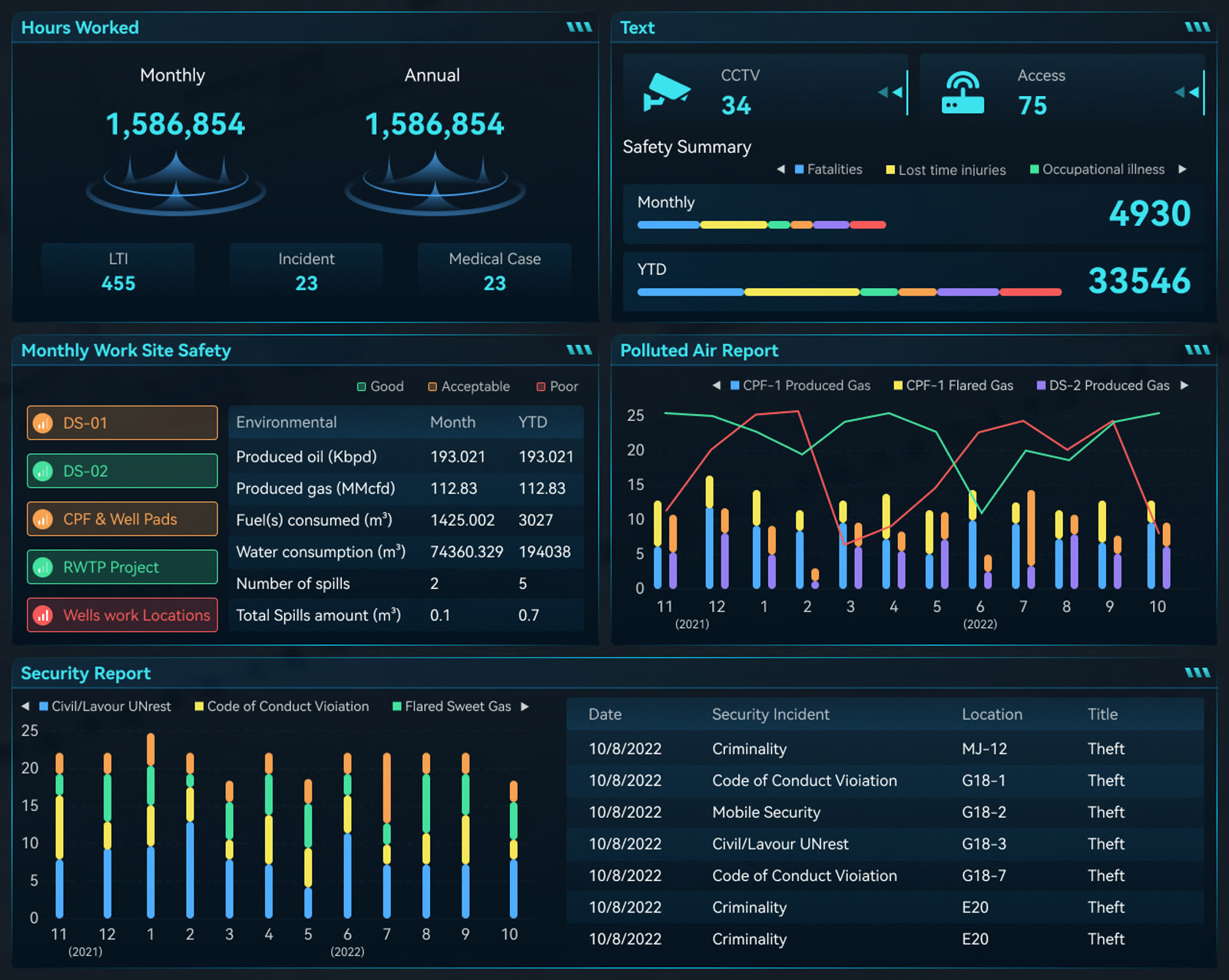The width and height of the screenshot is (1229, 980).
Task: Click the G18-3 location cell
Action: click(984, 844)
